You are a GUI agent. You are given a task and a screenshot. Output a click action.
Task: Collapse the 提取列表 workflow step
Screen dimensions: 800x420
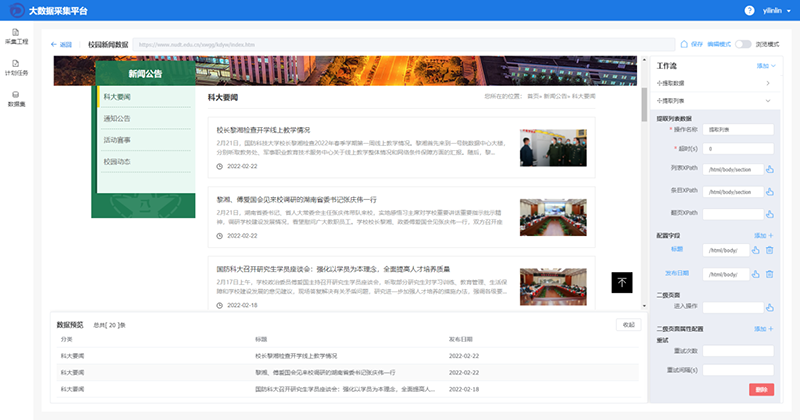[714, 101]
